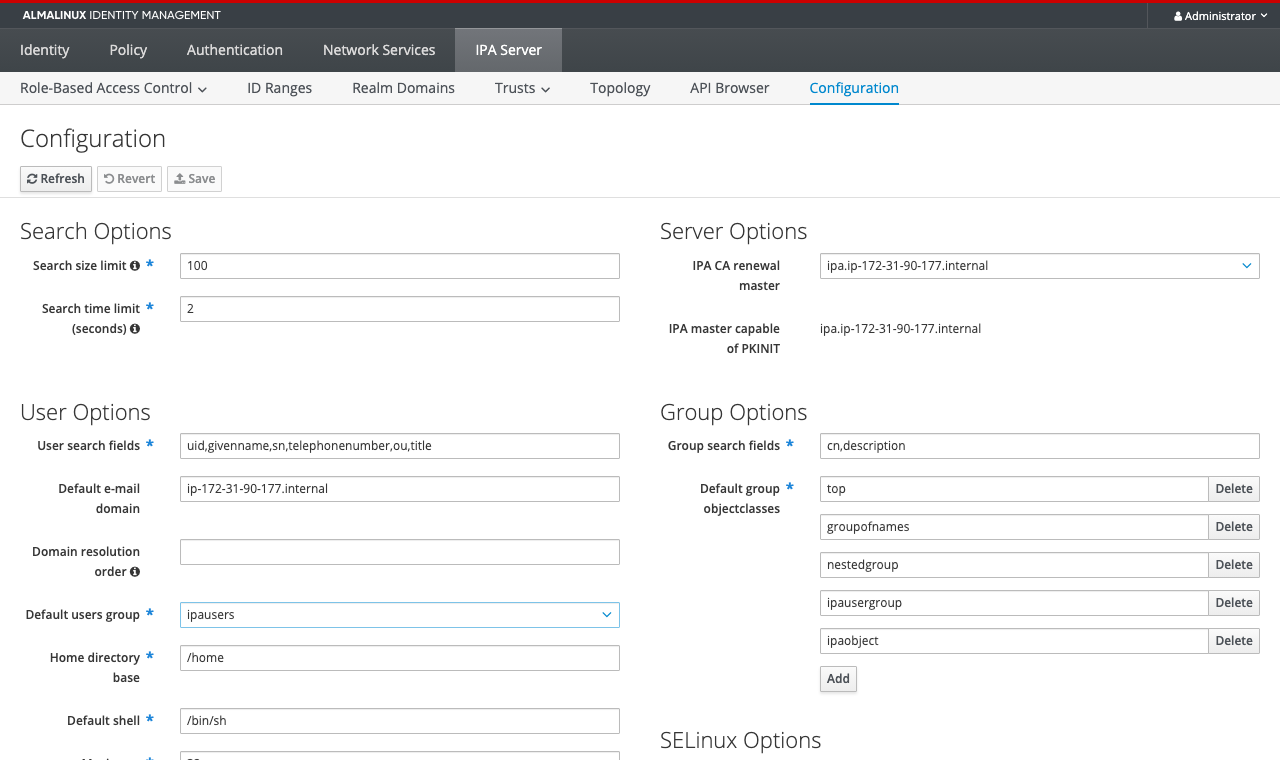Screen dimensions: 1280x760
Task: Open ID Ranges section
Action: (x=280, y=88)
